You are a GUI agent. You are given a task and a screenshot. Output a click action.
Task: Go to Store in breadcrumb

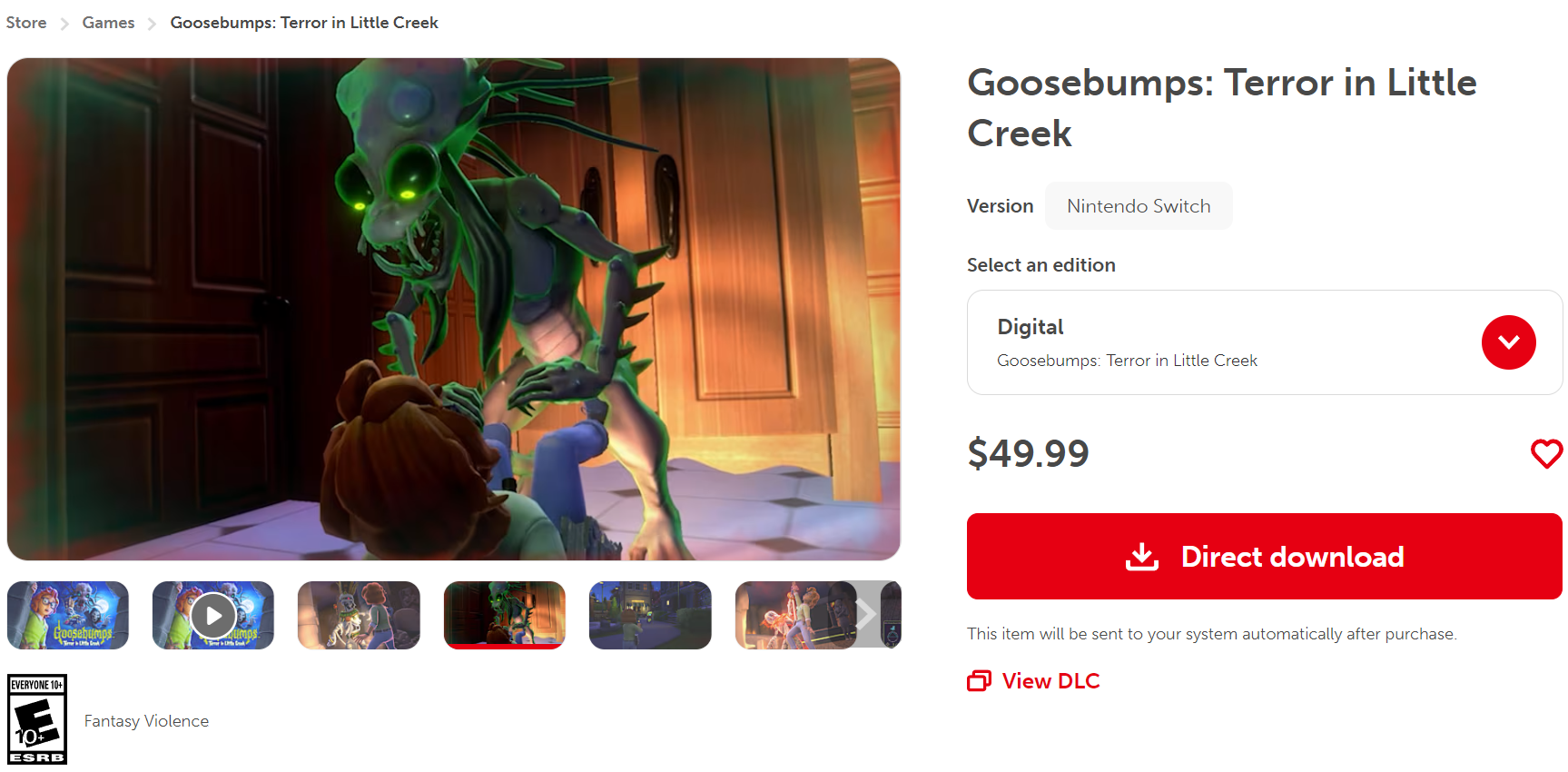(x=26, y=23)
